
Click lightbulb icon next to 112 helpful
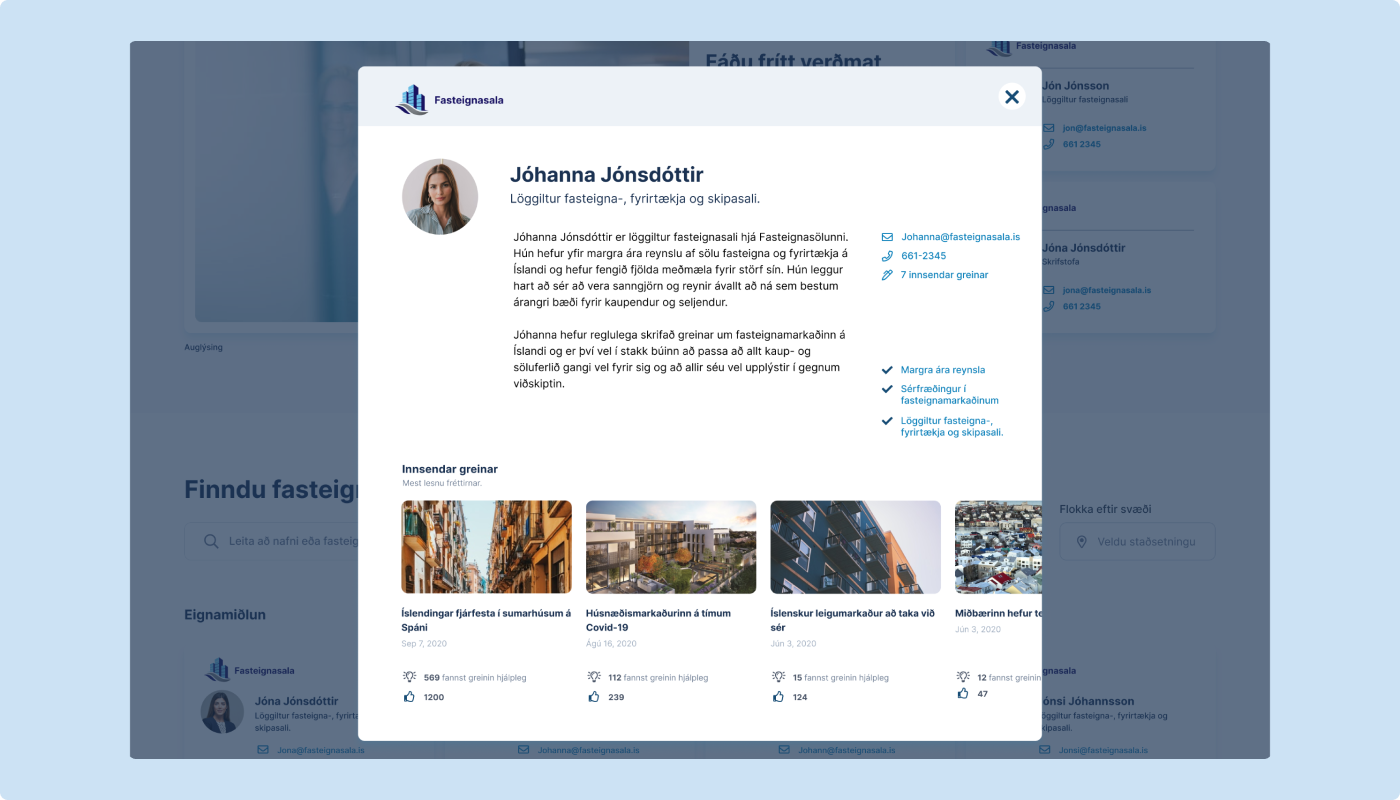[594, 677]
